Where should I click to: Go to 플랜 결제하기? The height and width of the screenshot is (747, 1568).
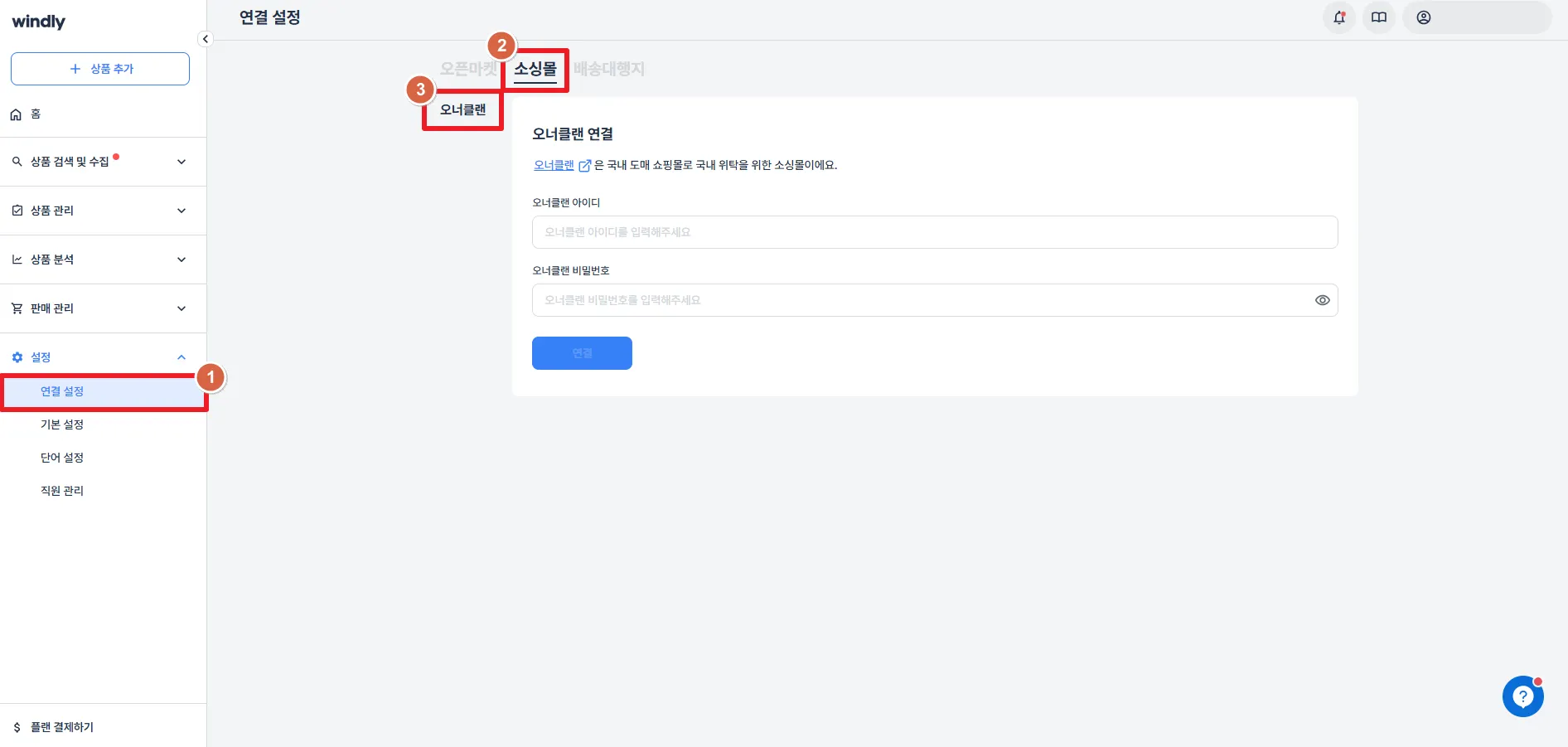pos(62,727)
